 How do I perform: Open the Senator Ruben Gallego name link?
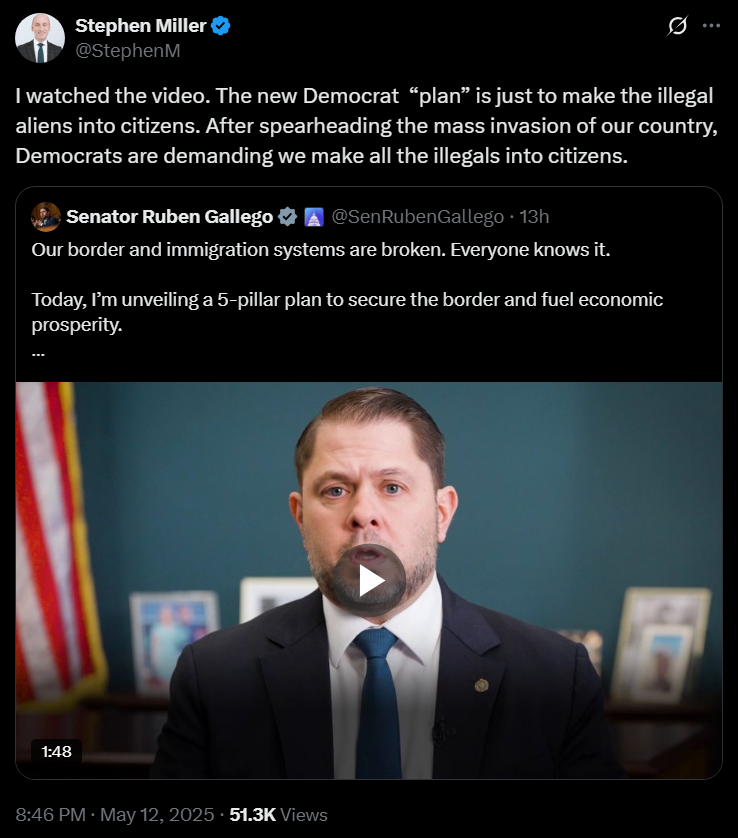tap(169, 216)
